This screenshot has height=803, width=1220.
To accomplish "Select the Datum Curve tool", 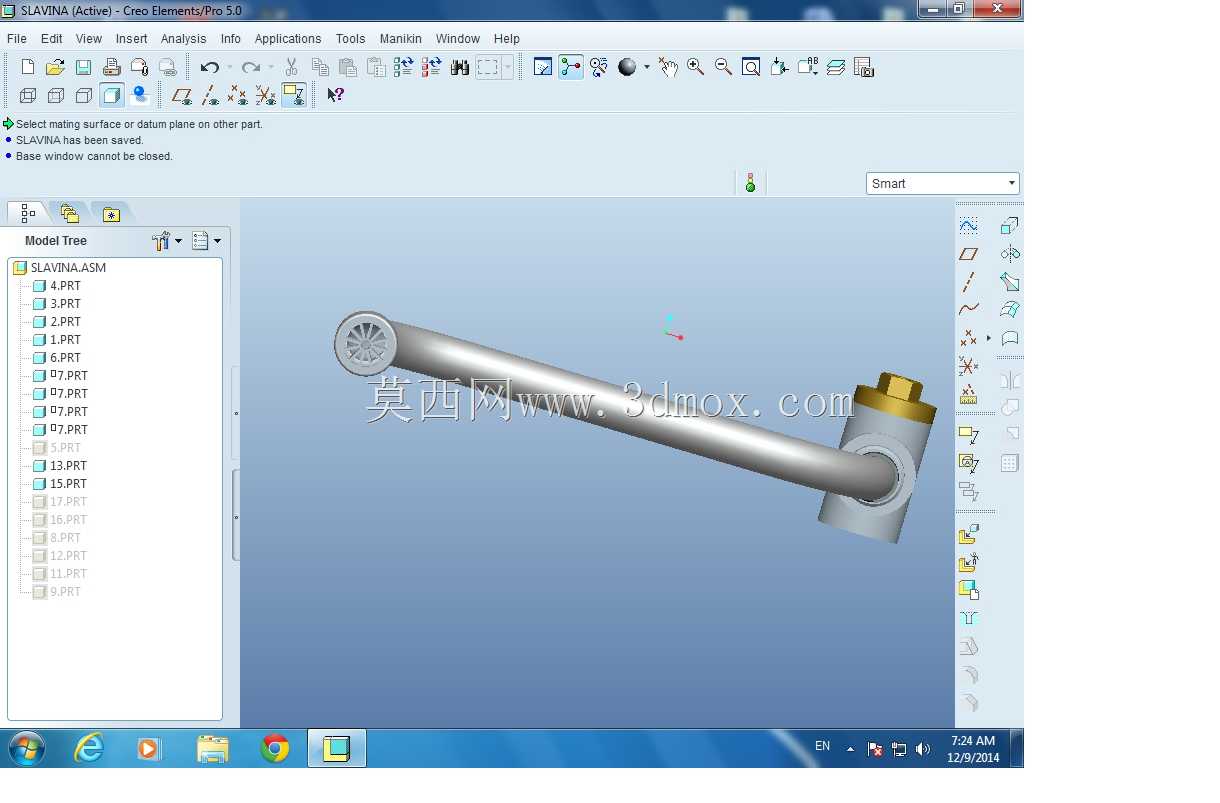I will coord(968,310).
